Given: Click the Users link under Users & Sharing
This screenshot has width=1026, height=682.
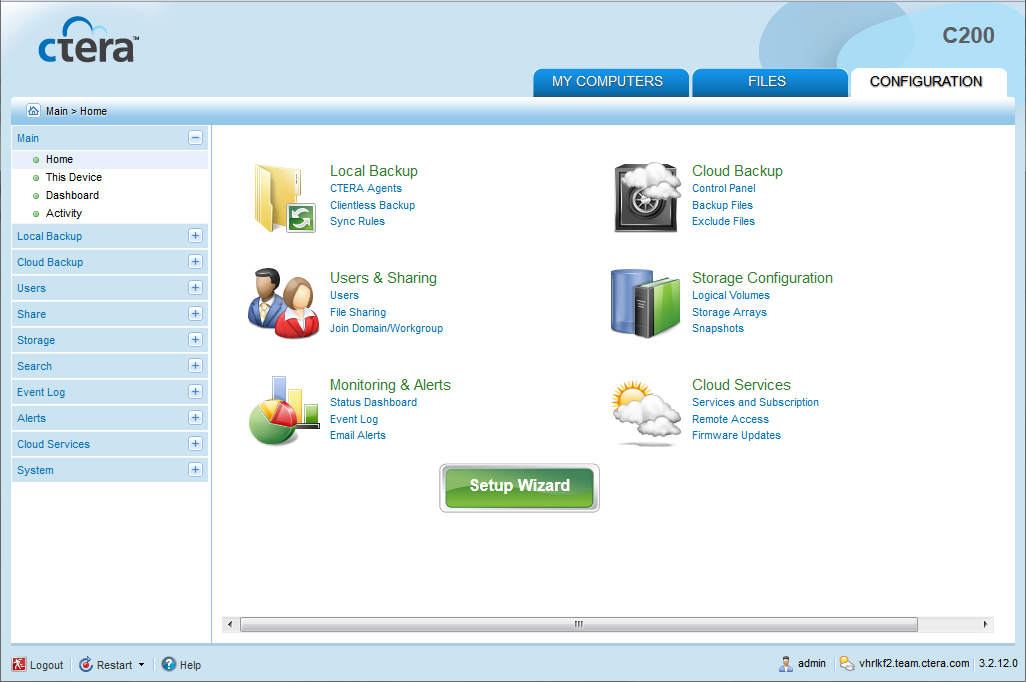Looking at the screenshot, I should (x=344, y=296).
